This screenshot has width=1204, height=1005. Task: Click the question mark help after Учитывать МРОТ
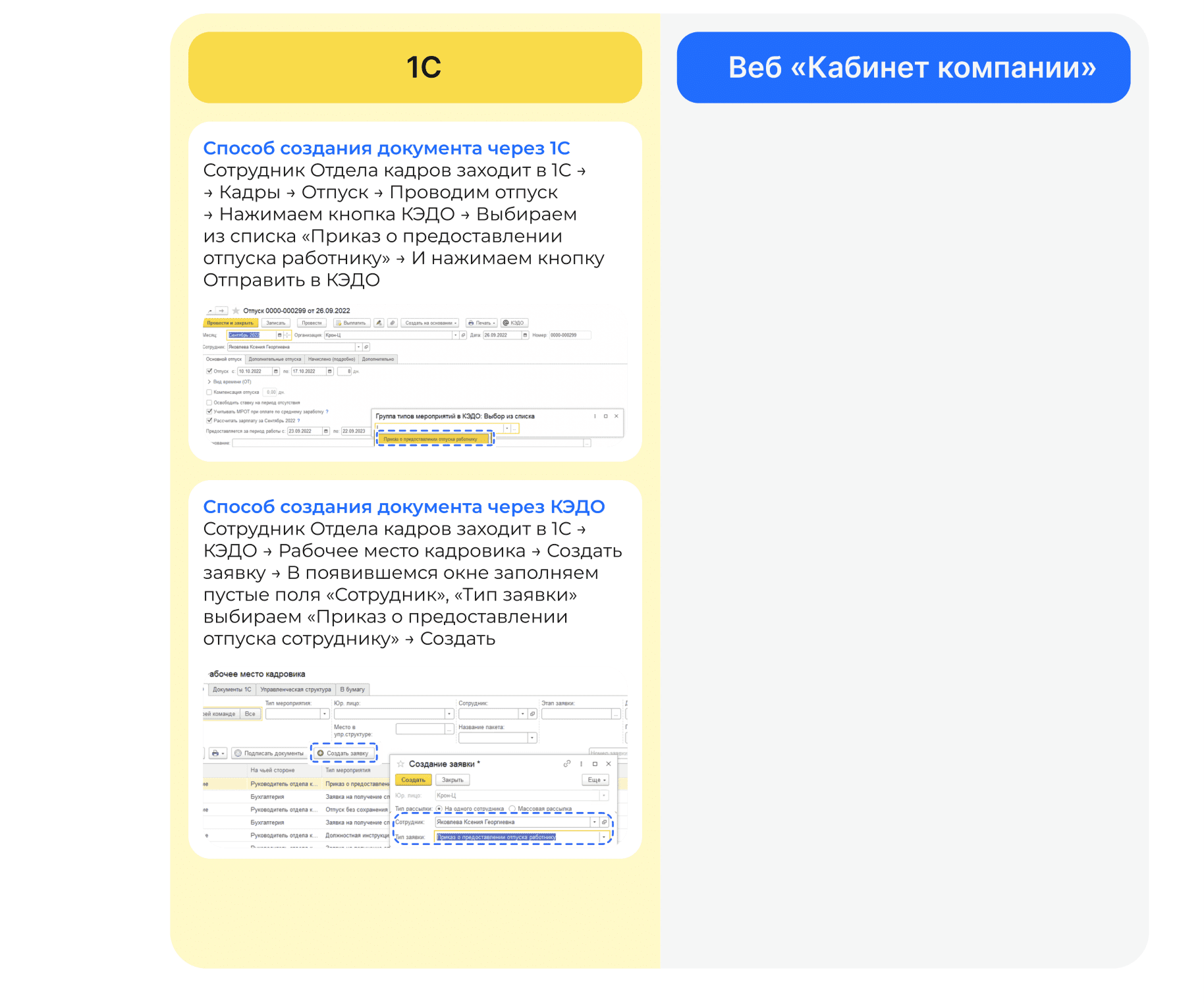pos(327,412)
